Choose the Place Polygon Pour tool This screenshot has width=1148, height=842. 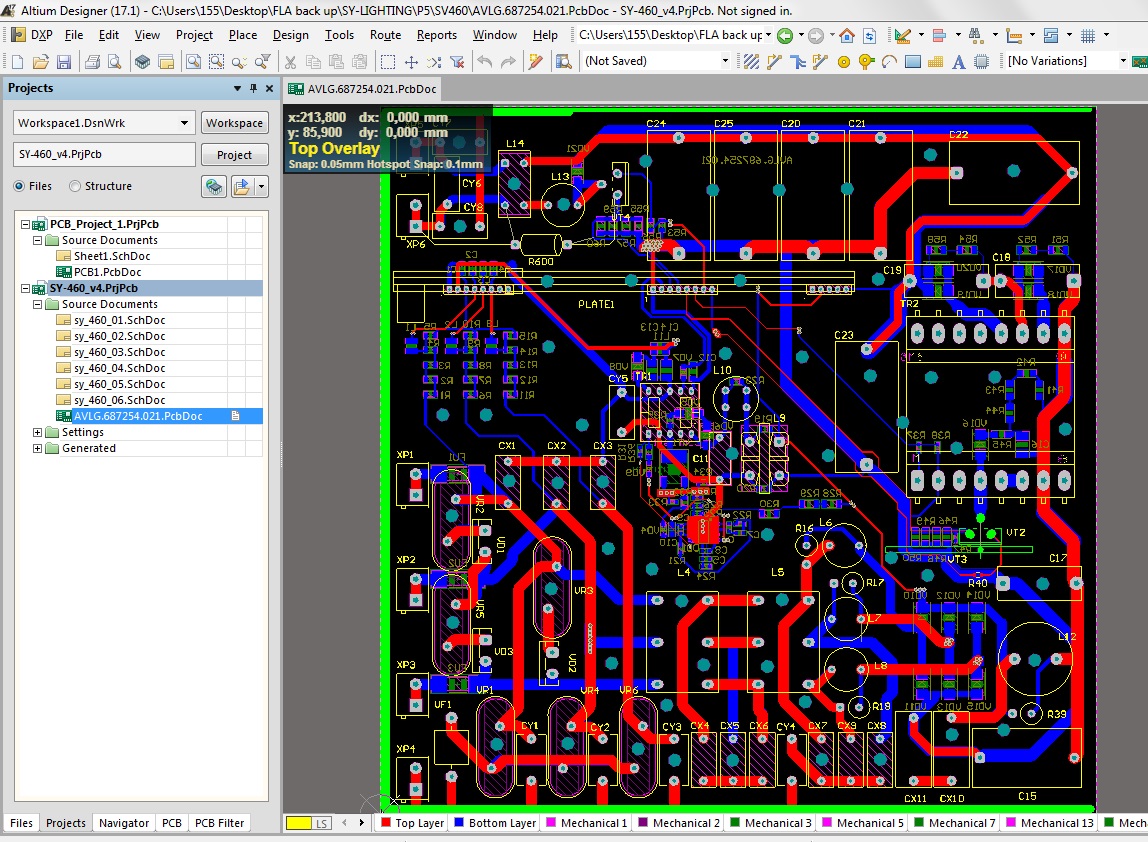pos(935,62)
